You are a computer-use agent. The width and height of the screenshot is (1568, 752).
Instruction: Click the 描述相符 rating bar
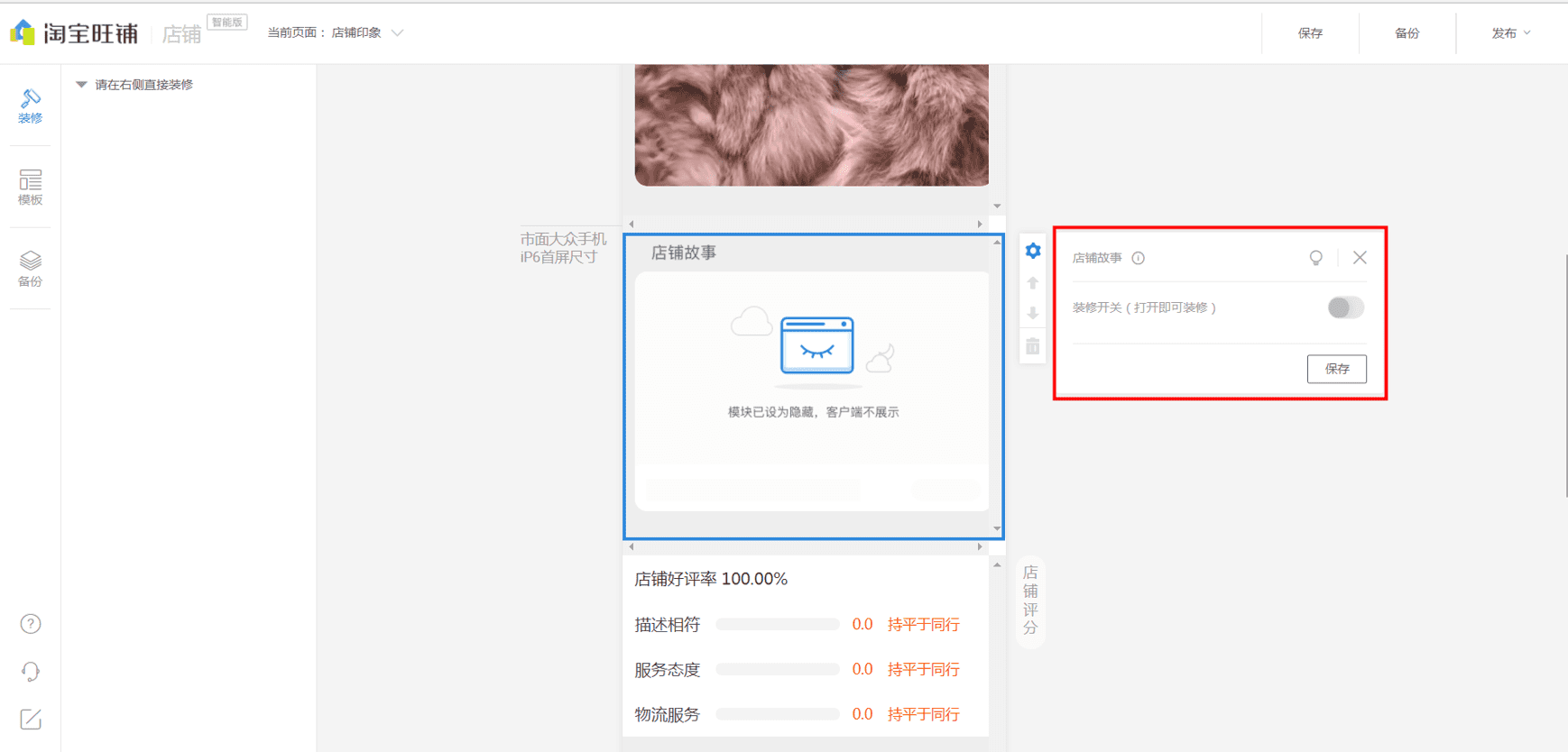pos(778,624)
